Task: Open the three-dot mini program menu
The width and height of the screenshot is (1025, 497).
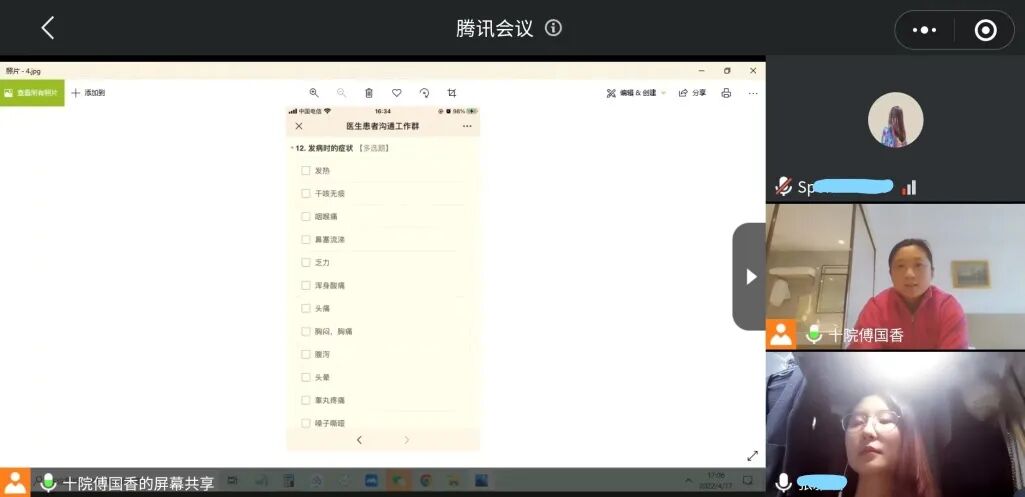Action: [x=924, y=30]
